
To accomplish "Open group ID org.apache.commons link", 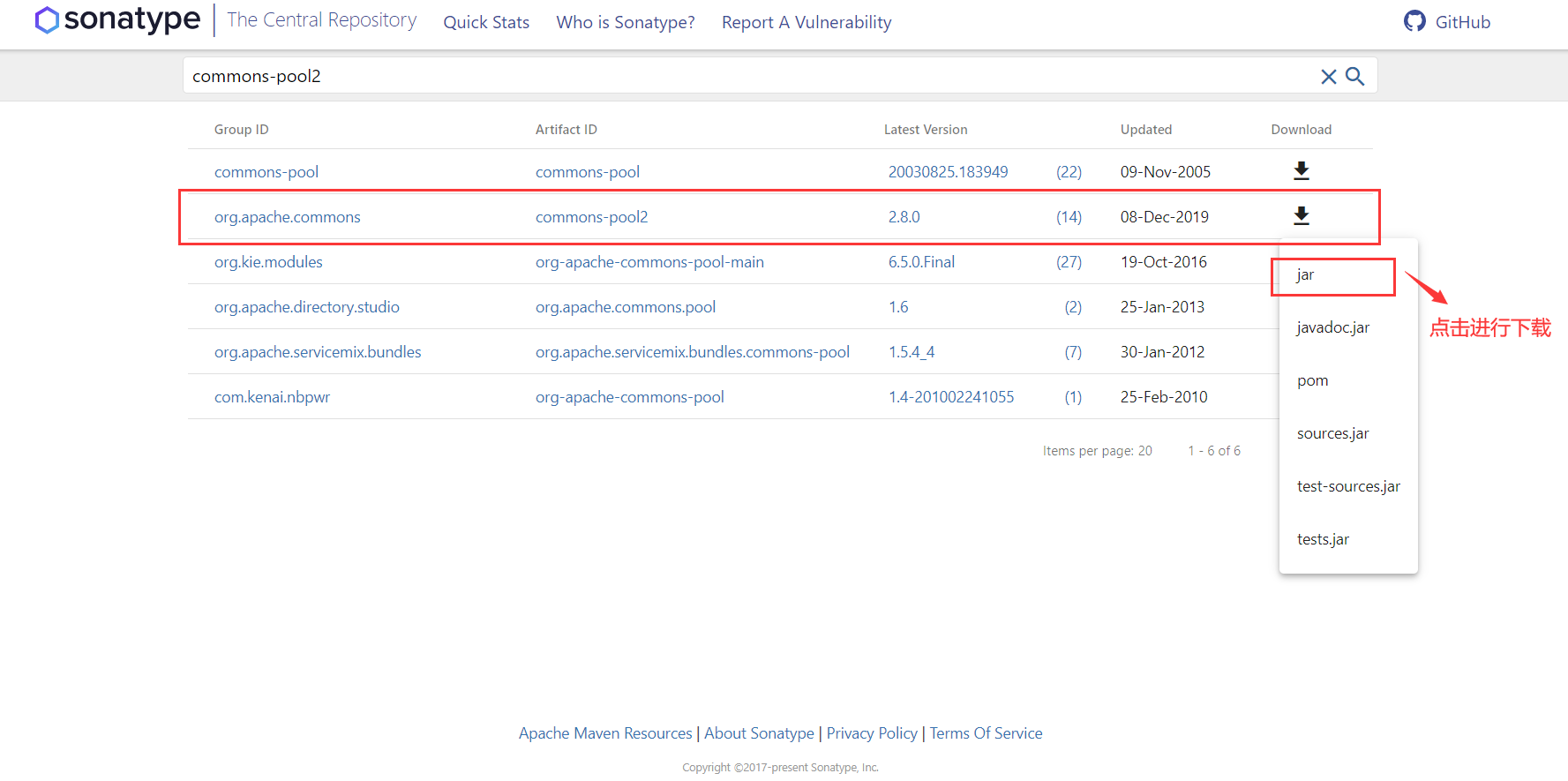I will [x=288, y=217].
